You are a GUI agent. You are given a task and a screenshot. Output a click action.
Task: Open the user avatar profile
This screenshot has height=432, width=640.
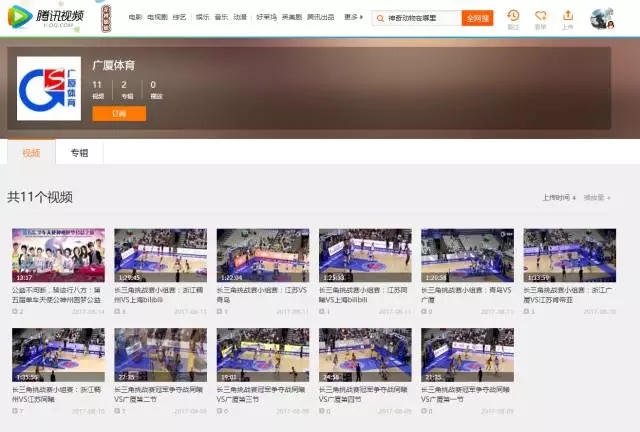(x=603, y=18)
